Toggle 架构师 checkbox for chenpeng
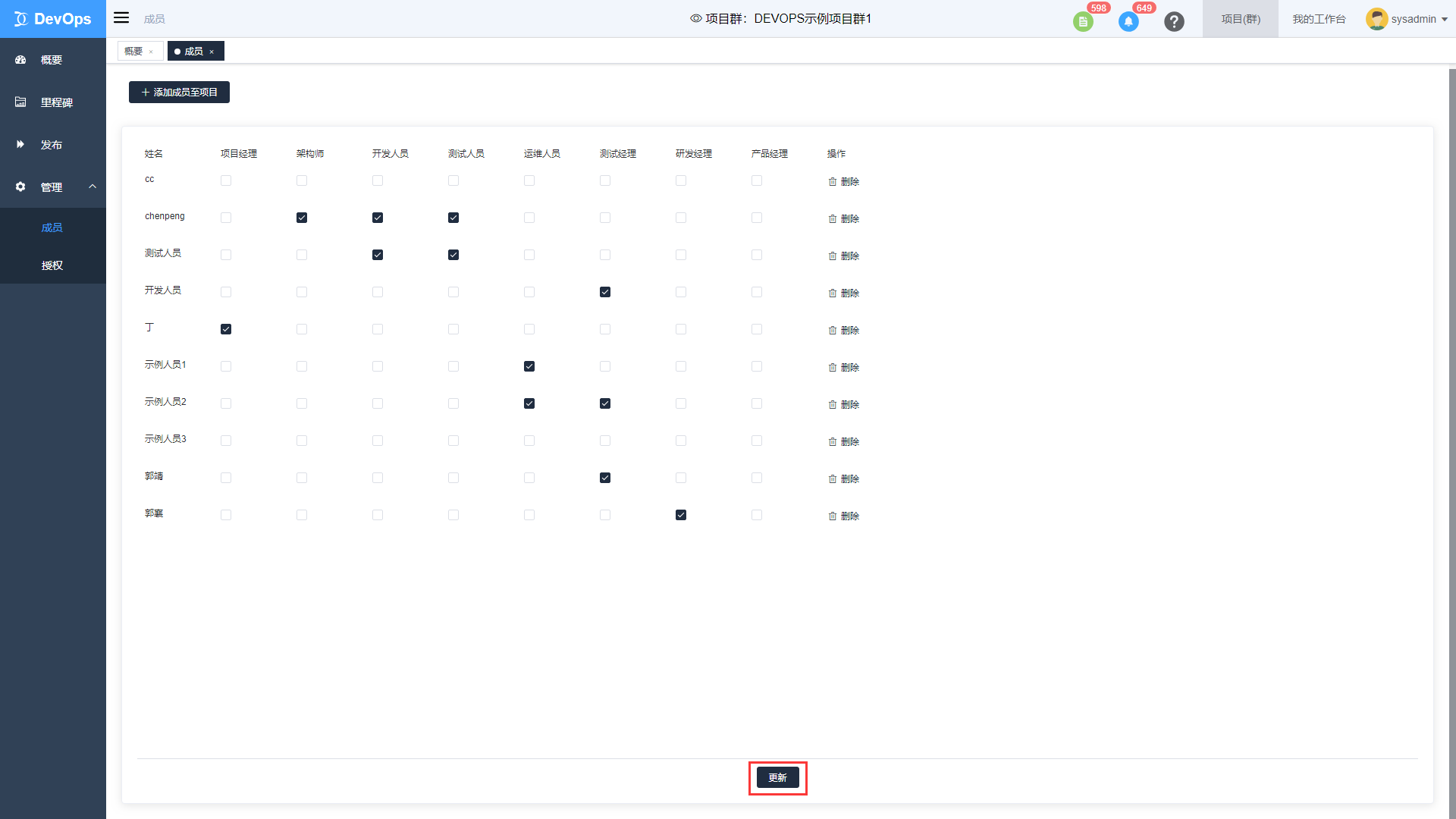Screen dimensions: 1456x819 point(301,217)
